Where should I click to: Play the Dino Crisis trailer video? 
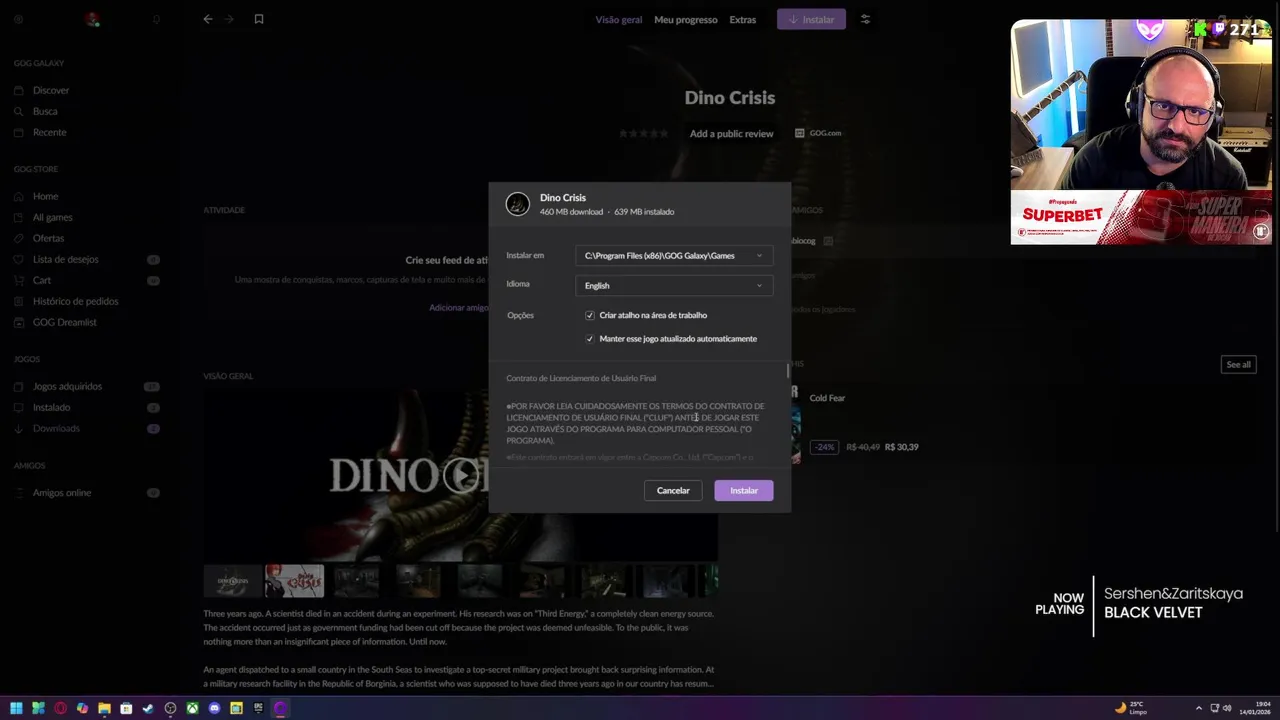pos(461,475)
